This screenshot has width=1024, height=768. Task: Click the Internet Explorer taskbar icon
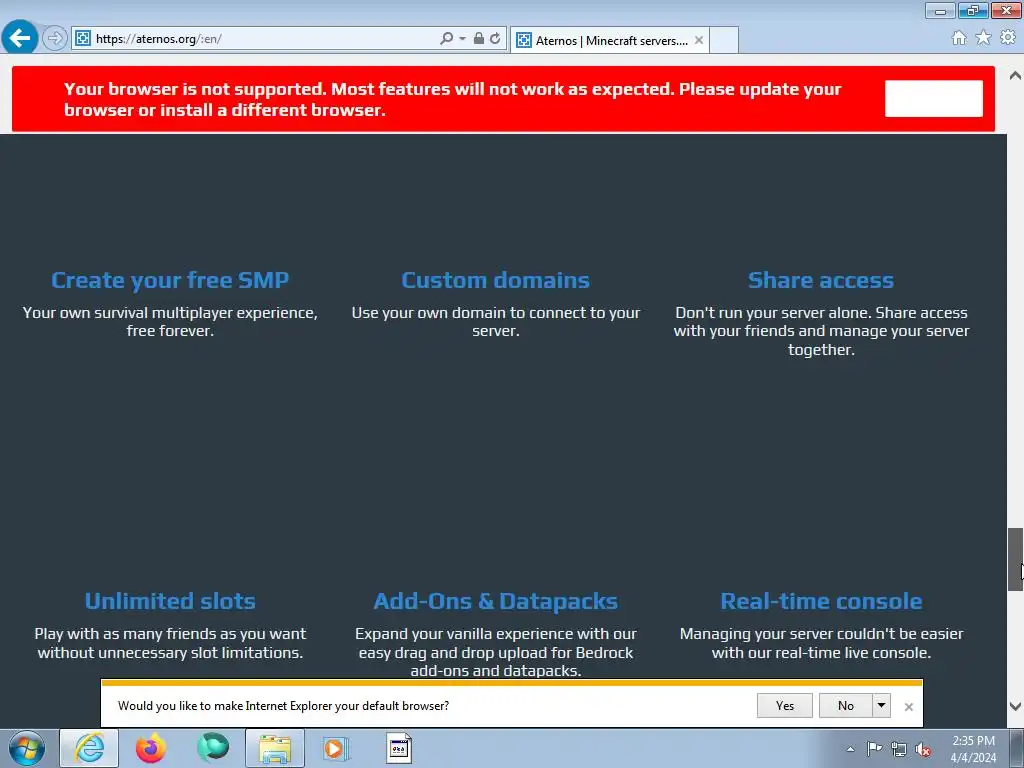89,748
